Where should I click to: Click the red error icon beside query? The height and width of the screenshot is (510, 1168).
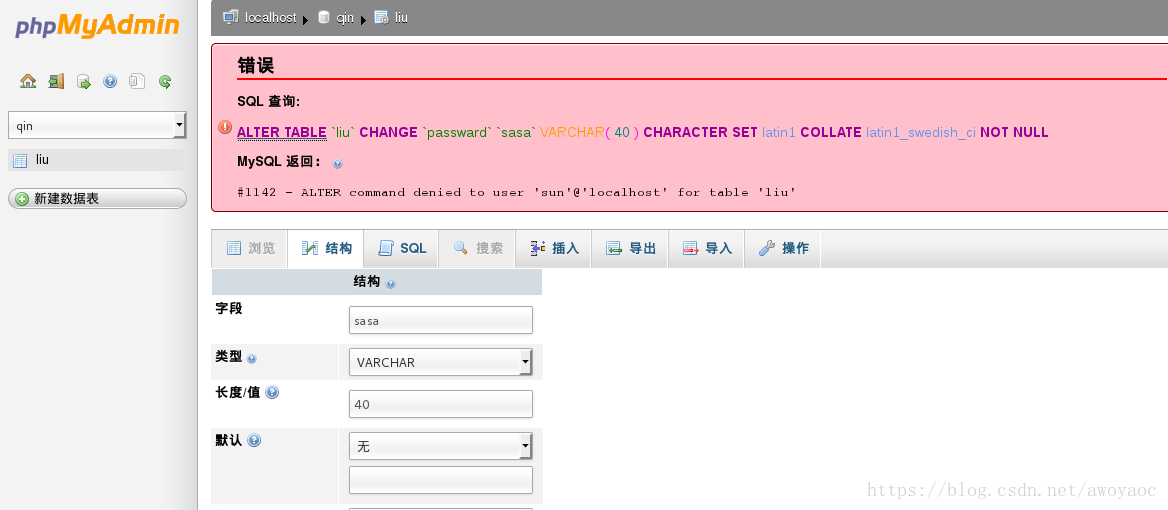[225, 127]
